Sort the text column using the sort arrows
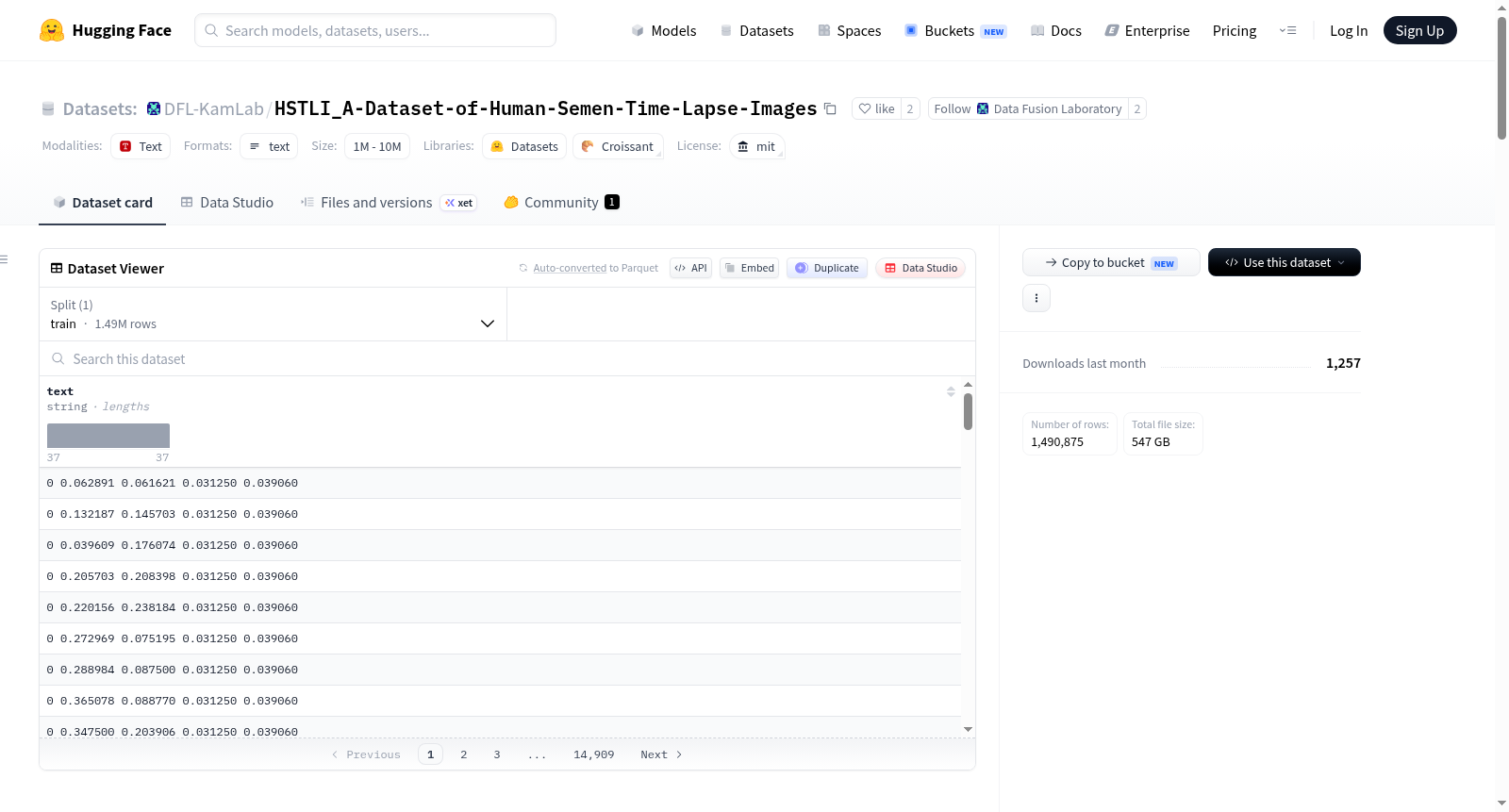1509x812 pixels. [x=951, y=391]
